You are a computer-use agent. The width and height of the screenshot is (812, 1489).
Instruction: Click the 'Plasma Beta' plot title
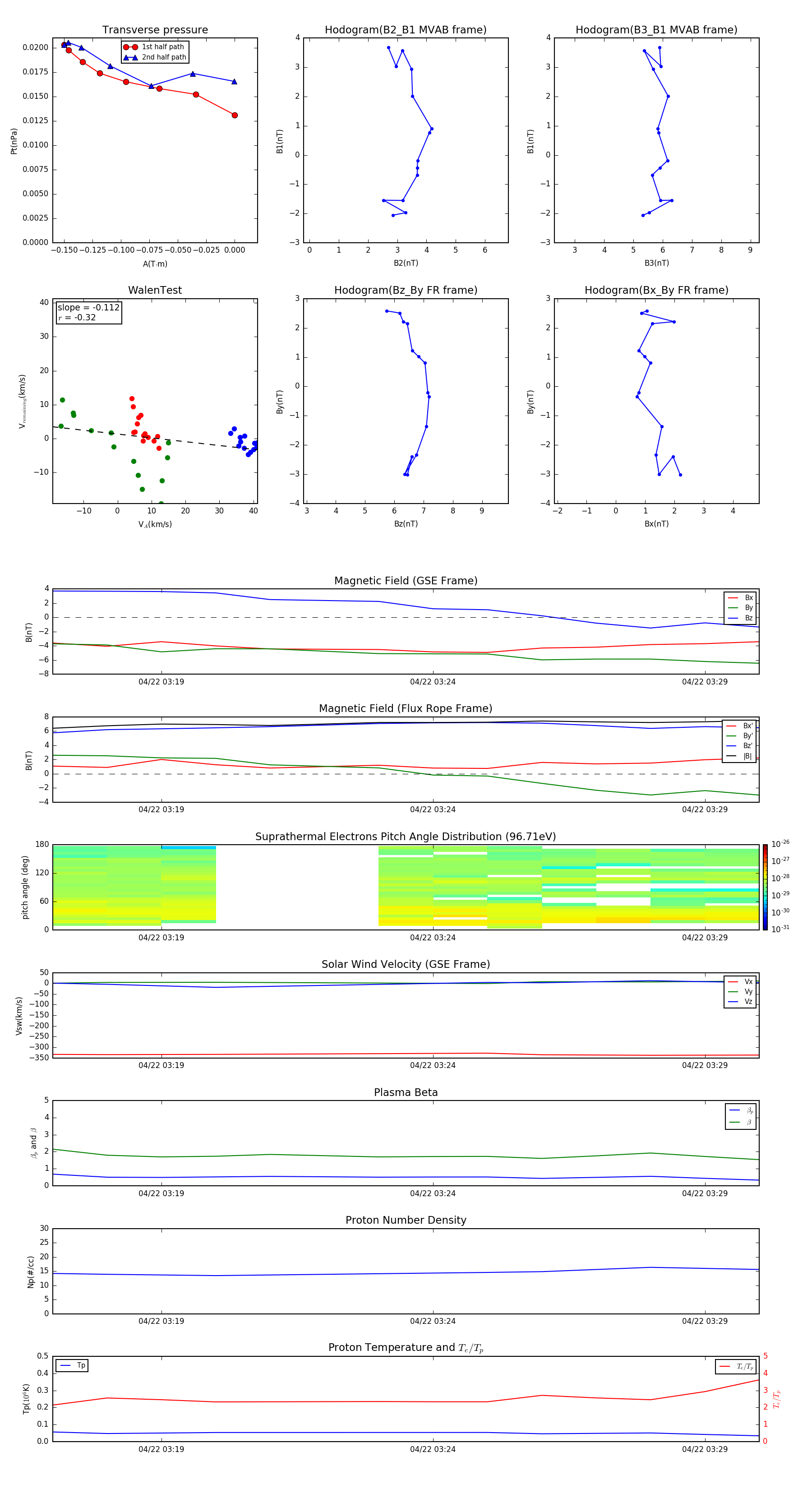406,1092
